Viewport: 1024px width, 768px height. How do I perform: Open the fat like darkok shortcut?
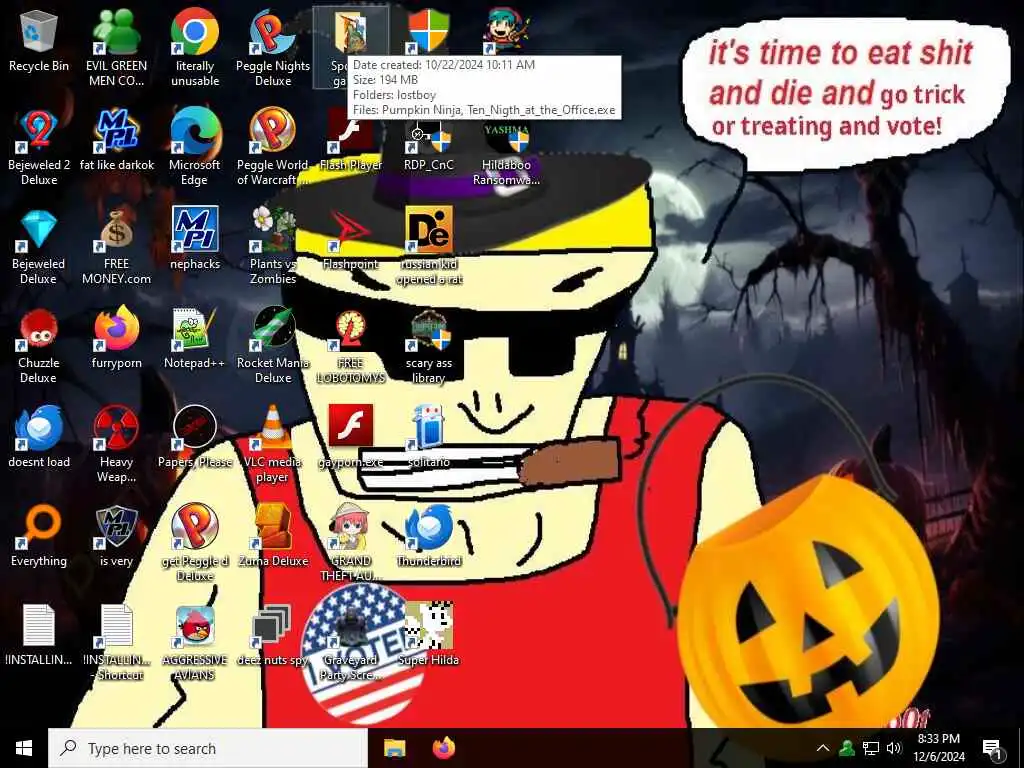116,140
